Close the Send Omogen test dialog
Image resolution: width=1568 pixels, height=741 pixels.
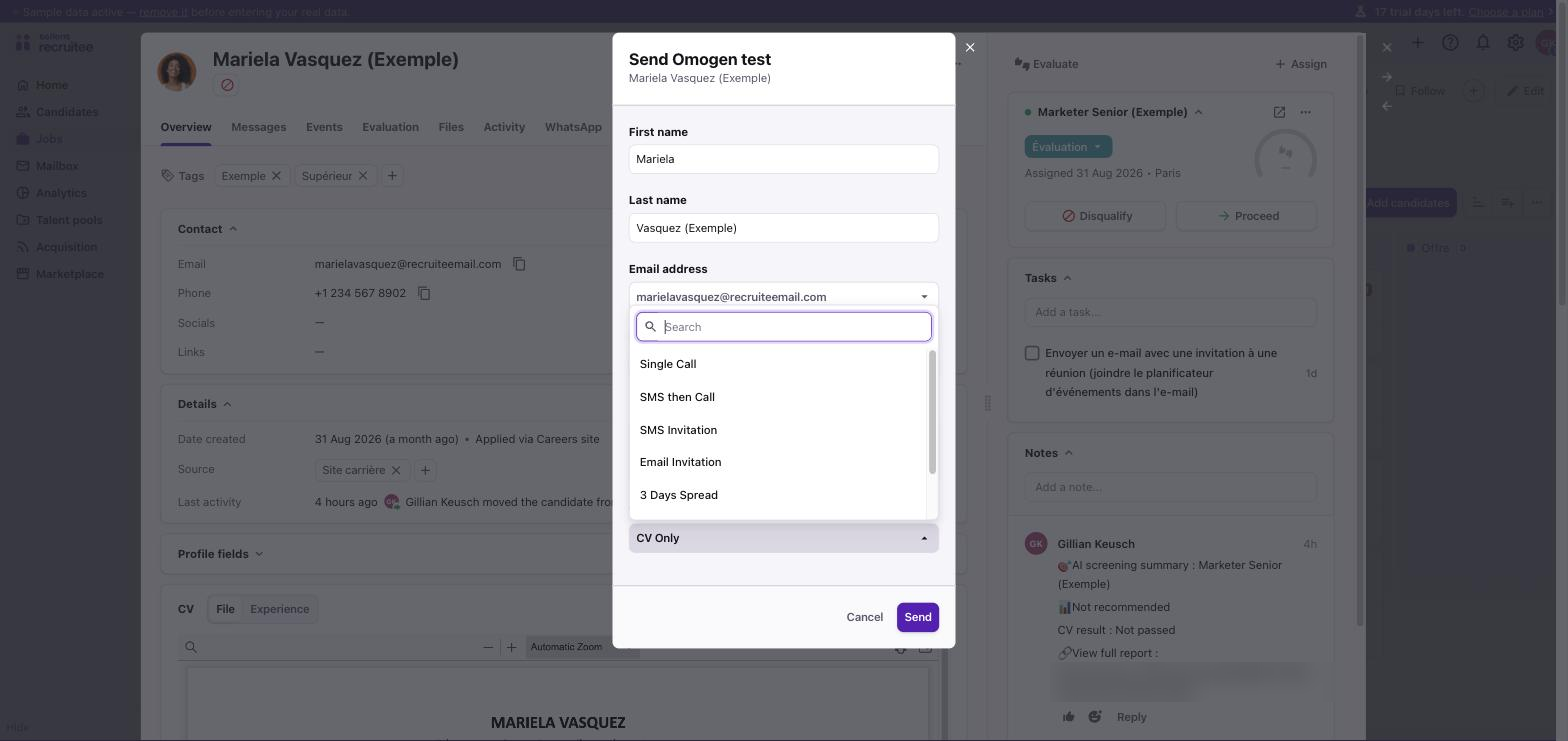click(x=970, y=47)
